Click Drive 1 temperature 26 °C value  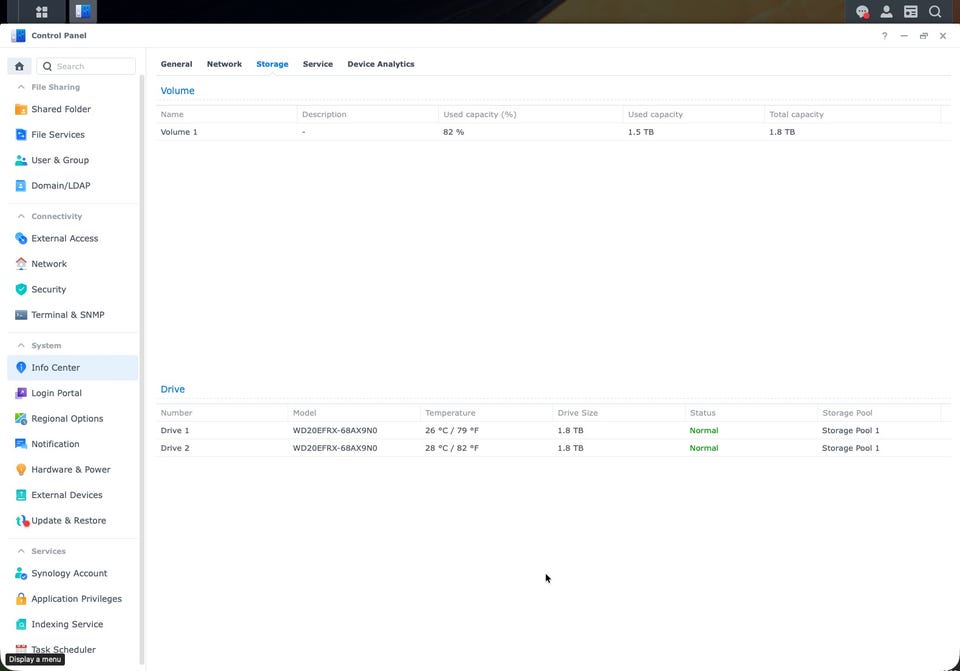click(452, 430)
